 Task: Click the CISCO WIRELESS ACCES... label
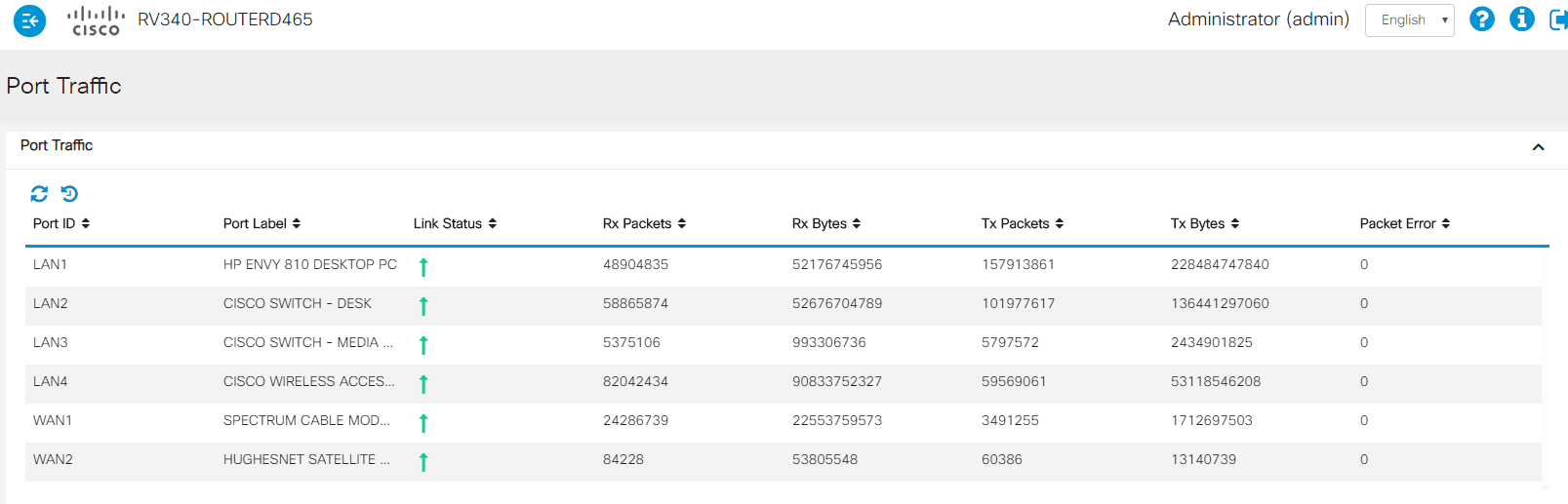(309, 381)
